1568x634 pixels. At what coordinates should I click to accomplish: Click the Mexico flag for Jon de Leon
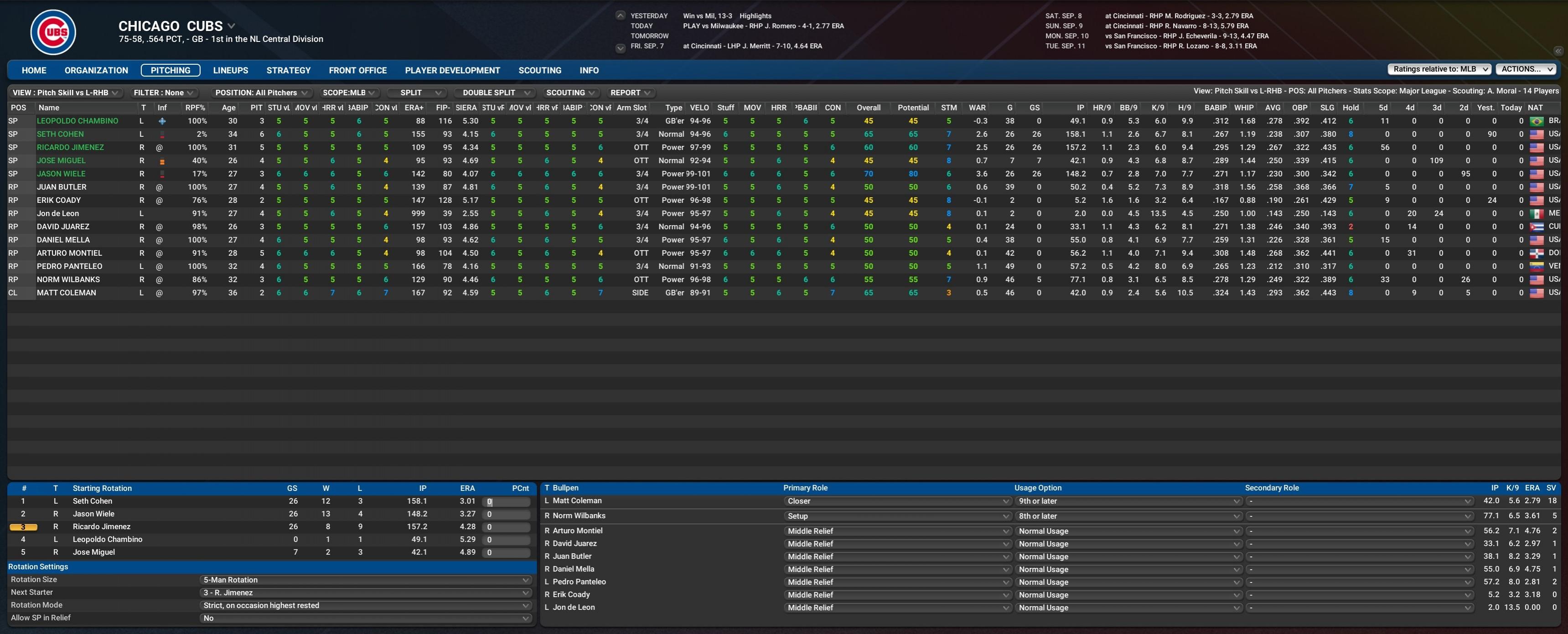pos(1537,214)
